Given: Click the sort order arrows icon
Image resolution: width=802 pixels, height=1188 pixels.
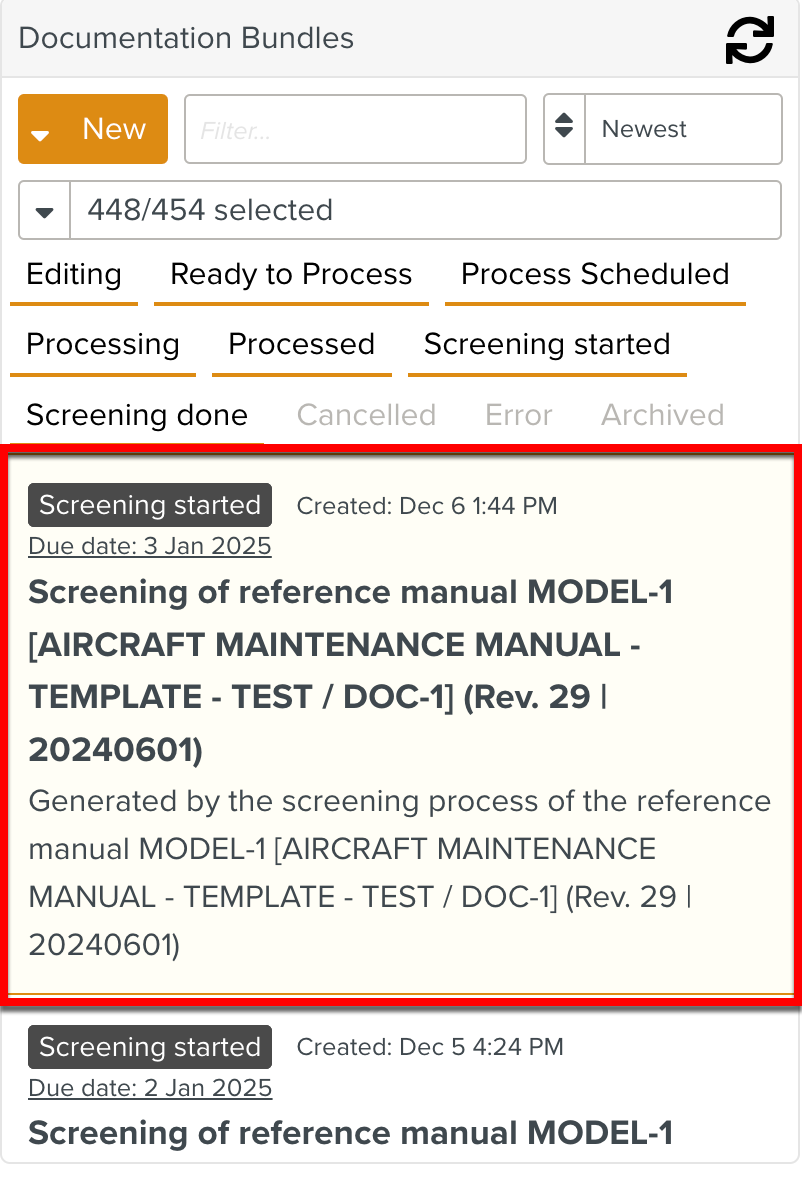Looking at the screenshot, I should point(564,129).
